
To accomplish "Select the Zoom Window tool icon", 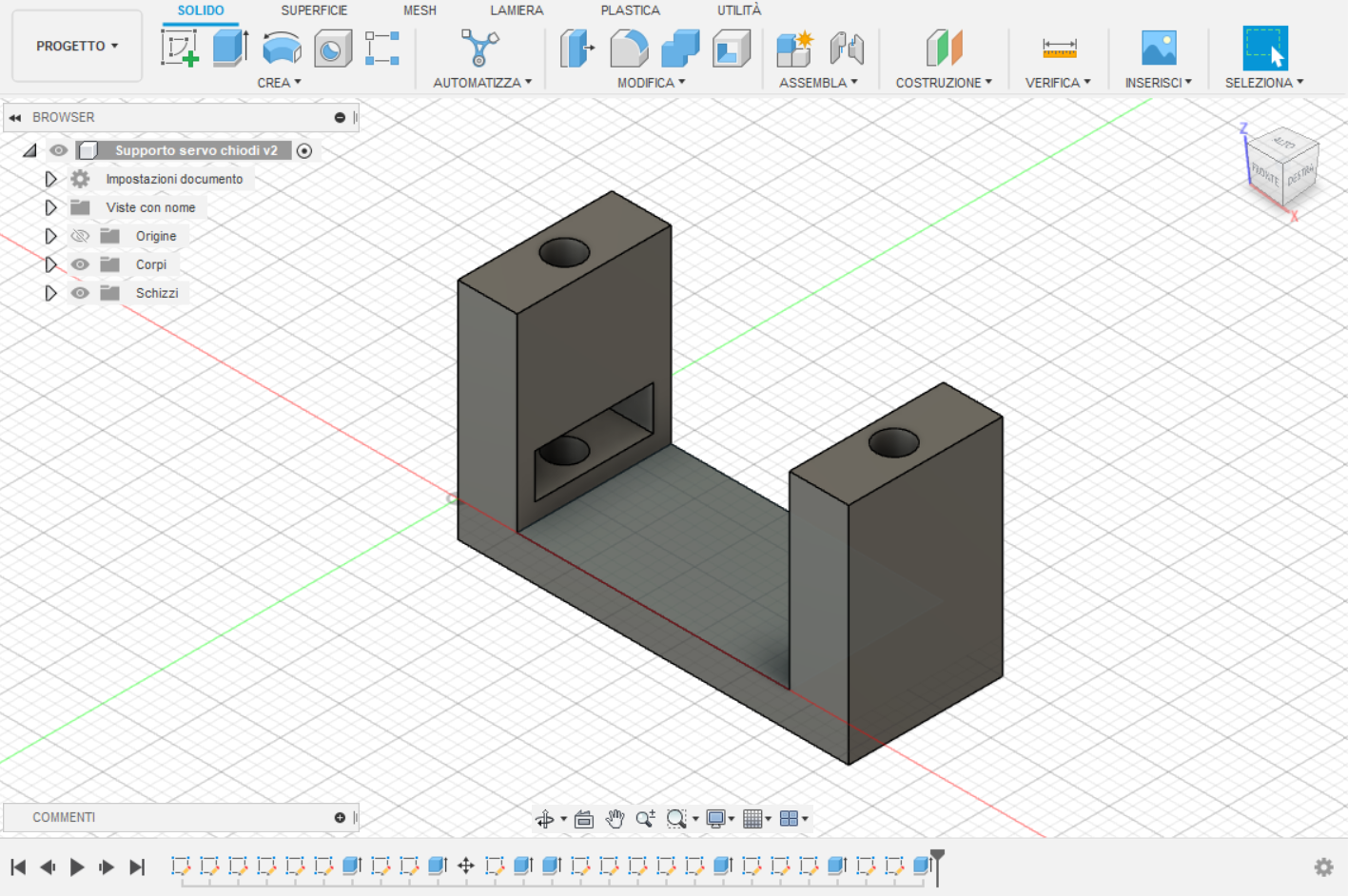I will pyautogui.click(x=677, y=819).
